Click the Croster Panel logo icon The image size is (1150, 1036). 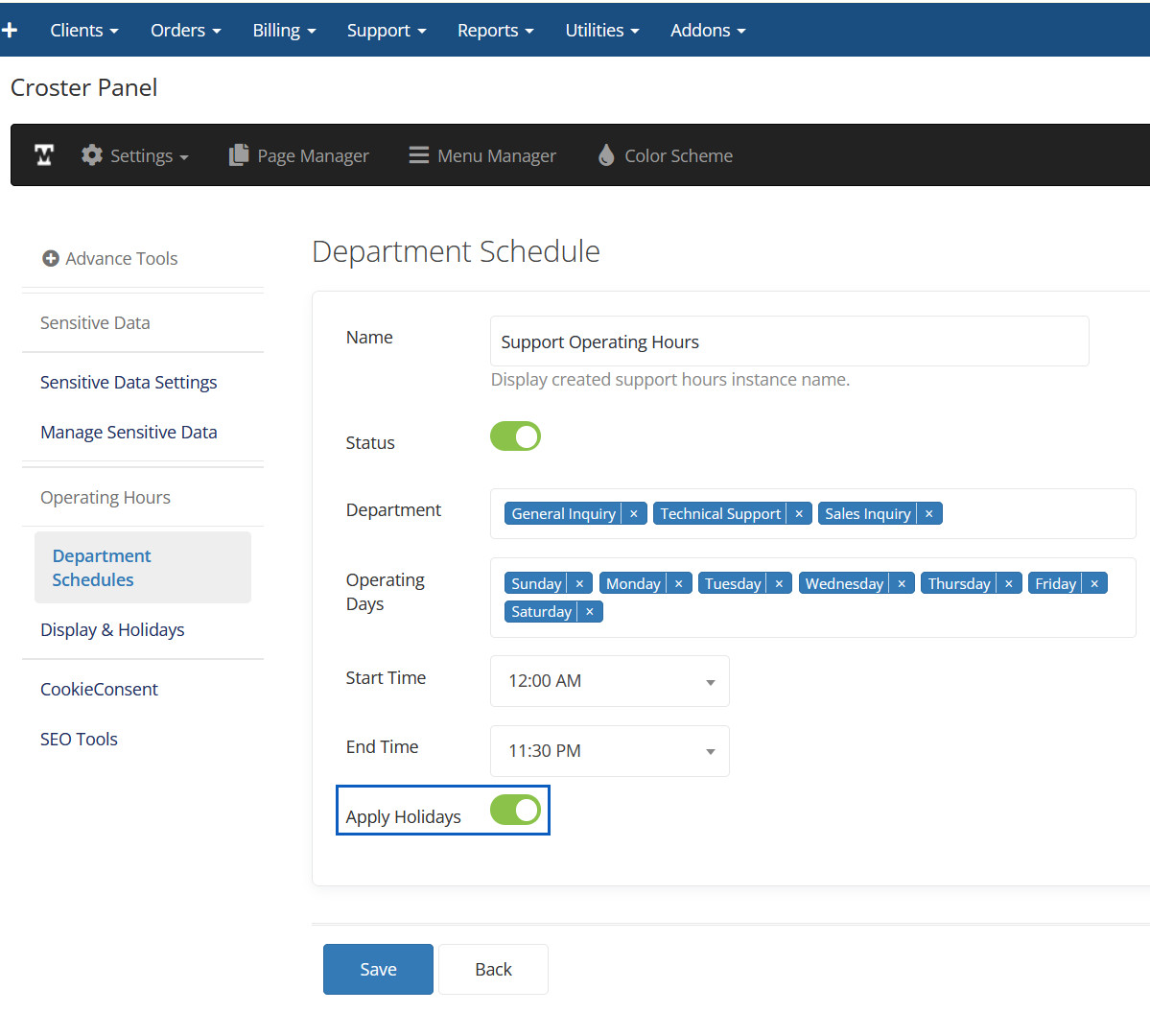pos(44,155)
